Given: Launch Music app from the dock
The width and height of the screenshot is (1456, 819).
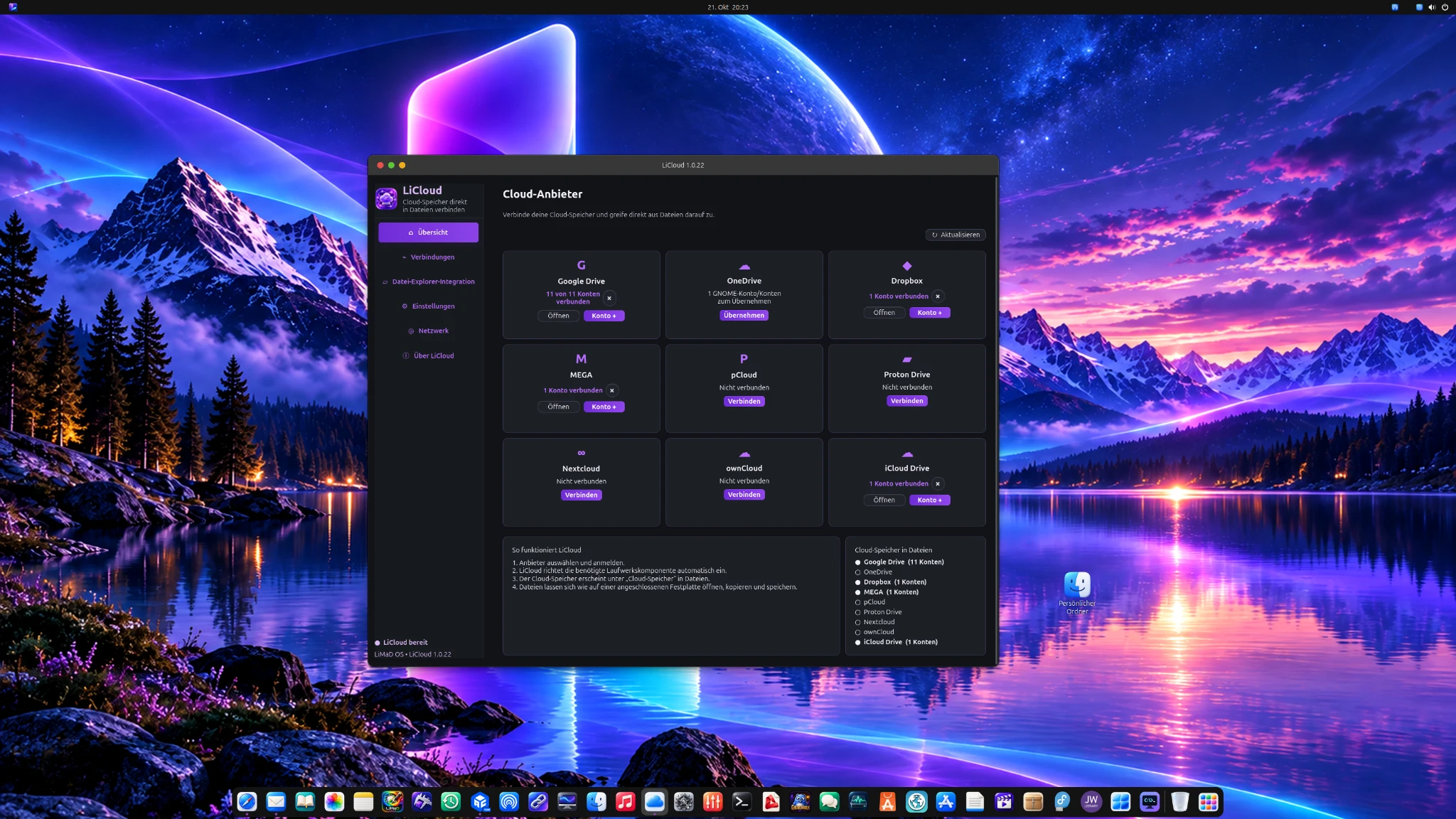Looking at the screenshot, I should click(x=625, y=802).
